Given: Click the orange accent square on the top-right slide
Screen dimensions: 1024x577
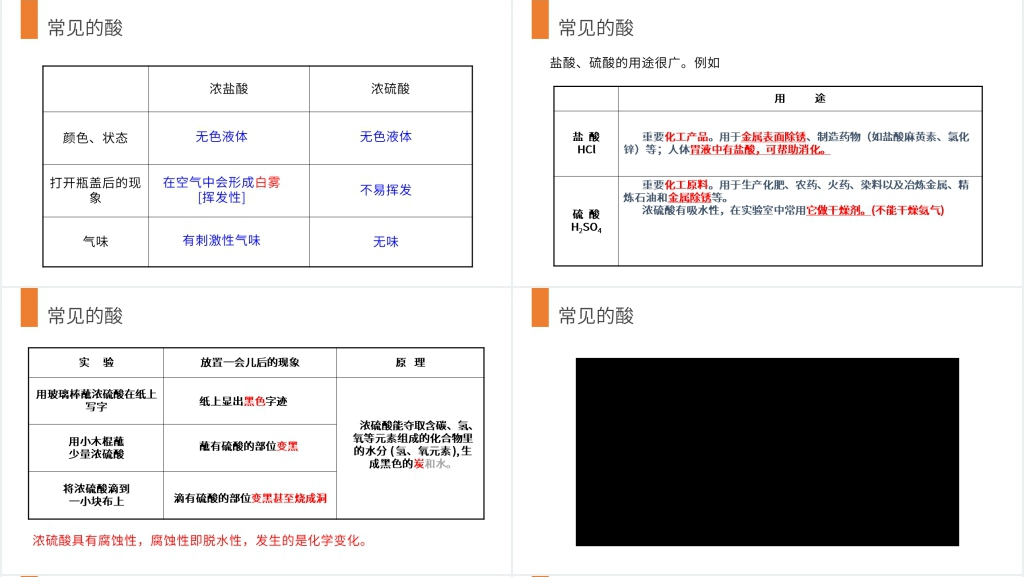Looking at the screenshot, I should (x=537, y=21).
